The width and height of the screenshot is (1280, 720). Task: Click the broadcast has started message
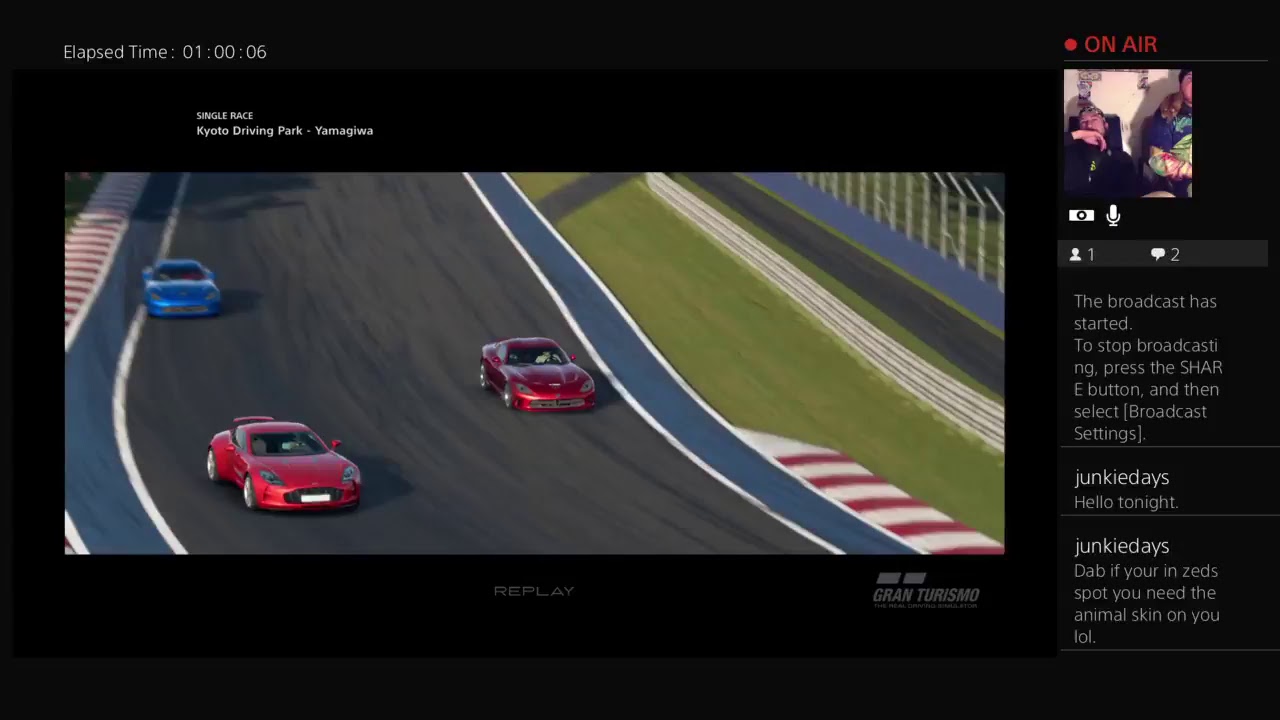(x=1148, y=367)
